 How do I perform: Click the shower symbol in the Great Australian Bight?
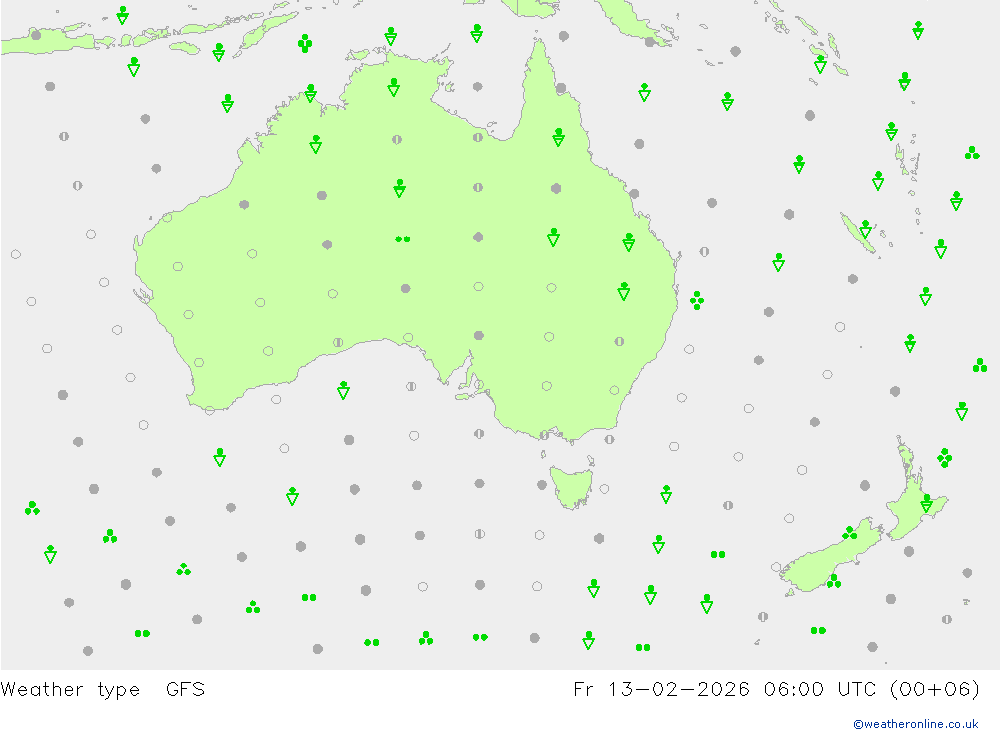pyautogui.click(x=343, y=390)
